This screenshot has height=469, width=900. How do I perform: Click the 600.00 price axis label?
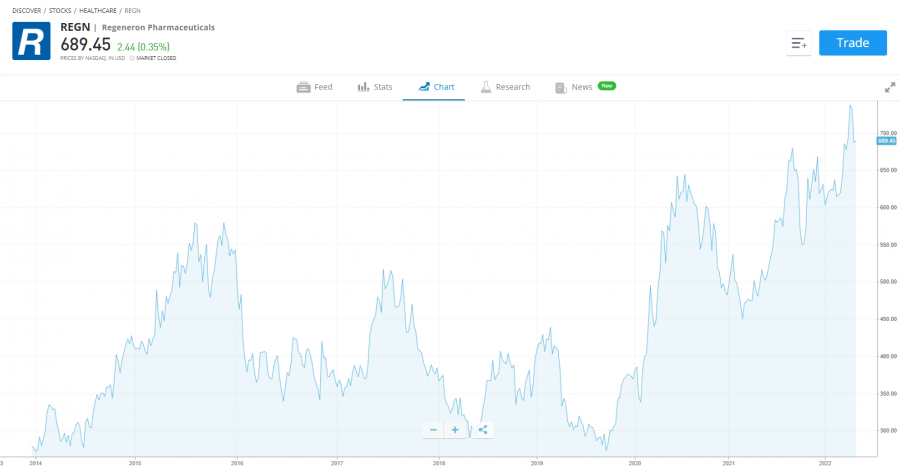tap(888, 208)
